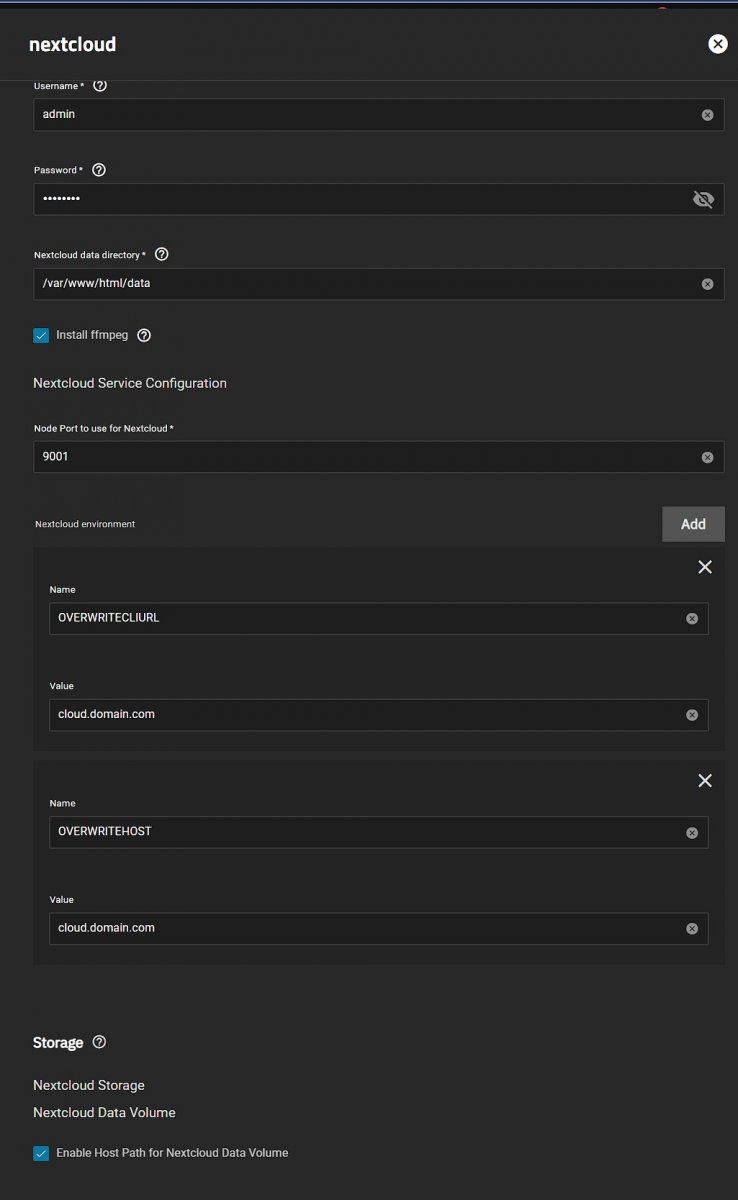Clear the Nextcloud data directory field
The image size is (738, 1200).
[x=707, y=284]
